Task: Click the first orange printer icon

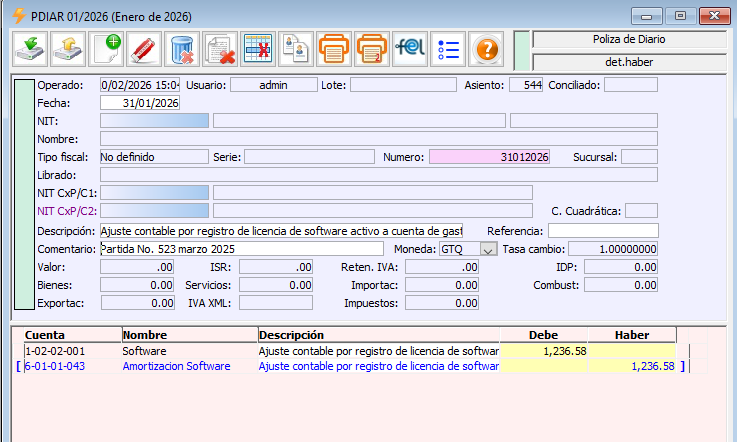Action: pyautogui.click(x=333, y=48)
